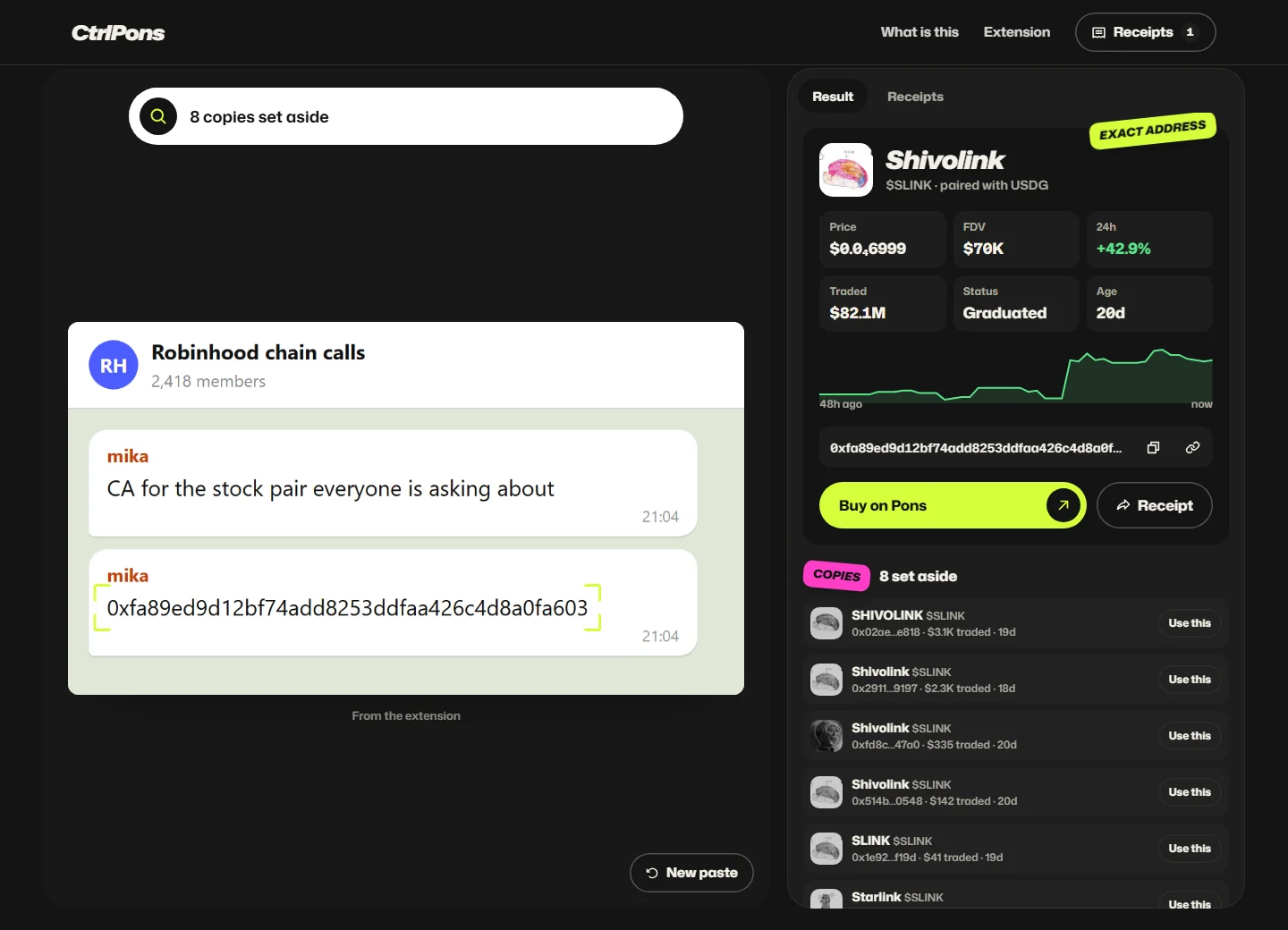Open the Receipts button in header
1288x930 pixels.
coord(1145,32)
